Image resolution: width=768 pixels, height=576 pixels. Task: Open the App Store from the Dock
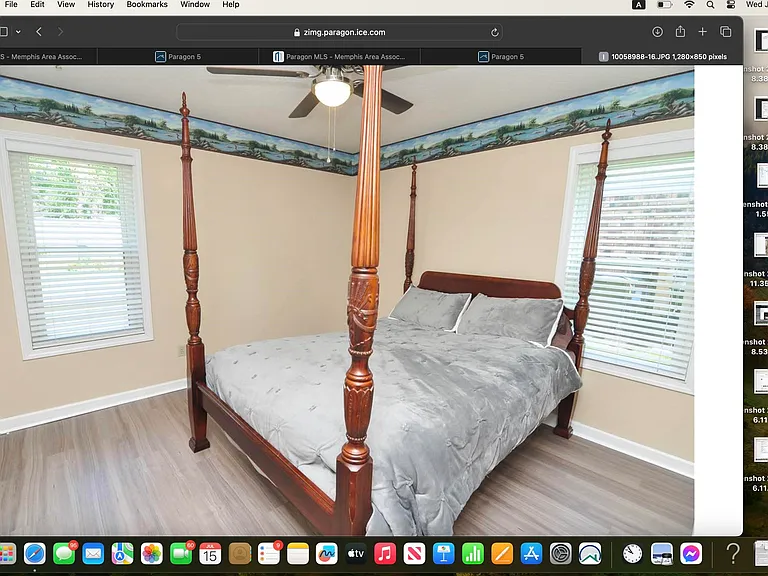[x=531, y=554]
